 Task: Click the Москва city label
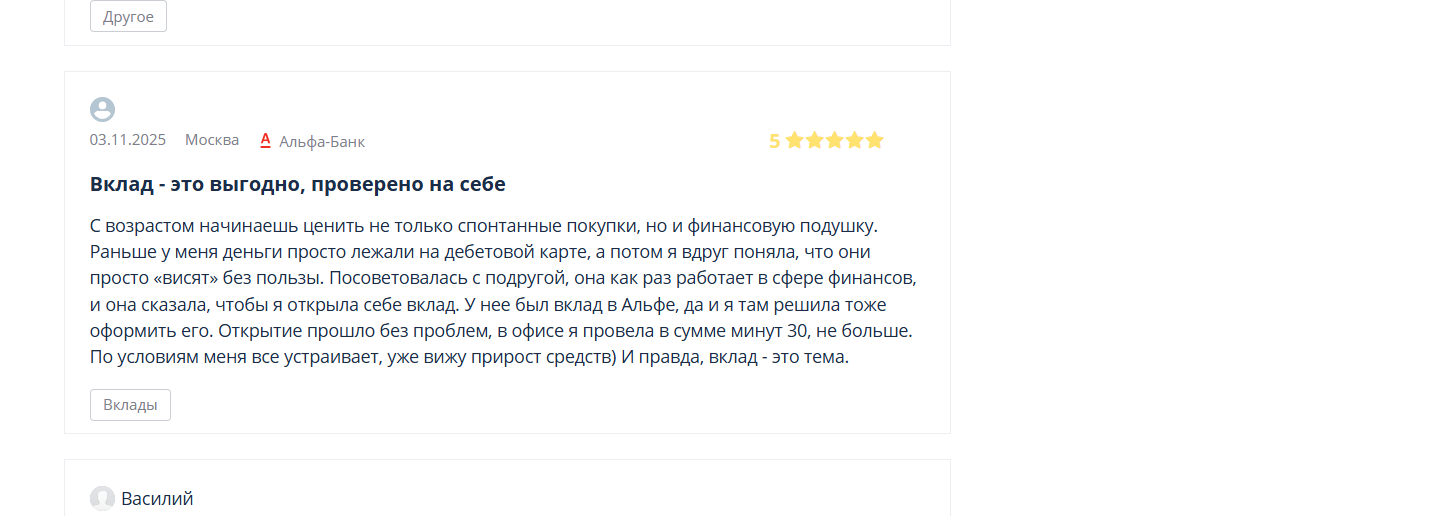[212, 140]
